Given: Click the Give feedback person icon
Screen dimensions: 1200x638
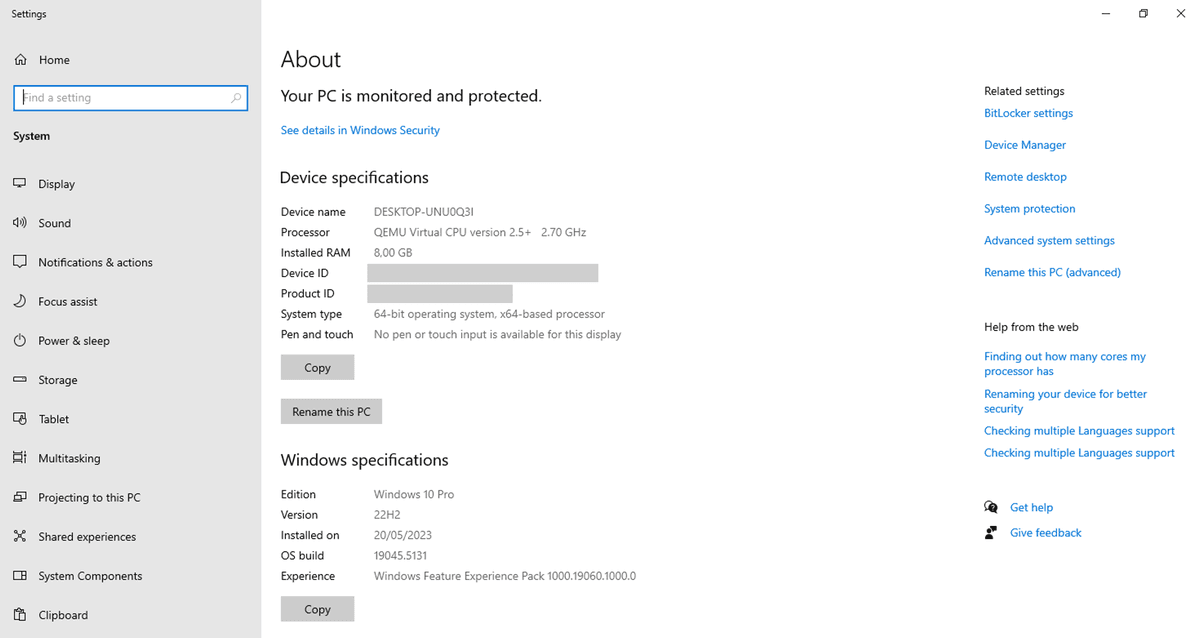Looking at the screenshot, I should pos(991,533).
